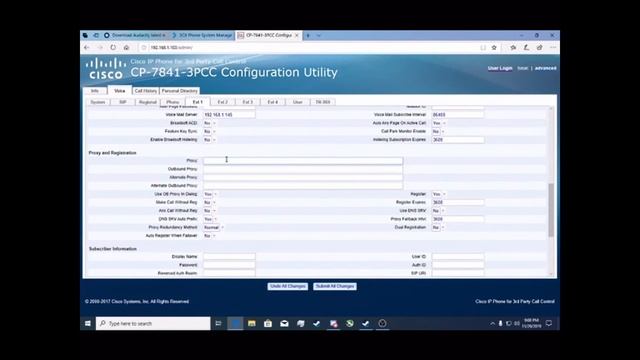The width and height of the screenshot is (640, 360).
Task: Open the Personal Directory tab
Action: [180, 91]
